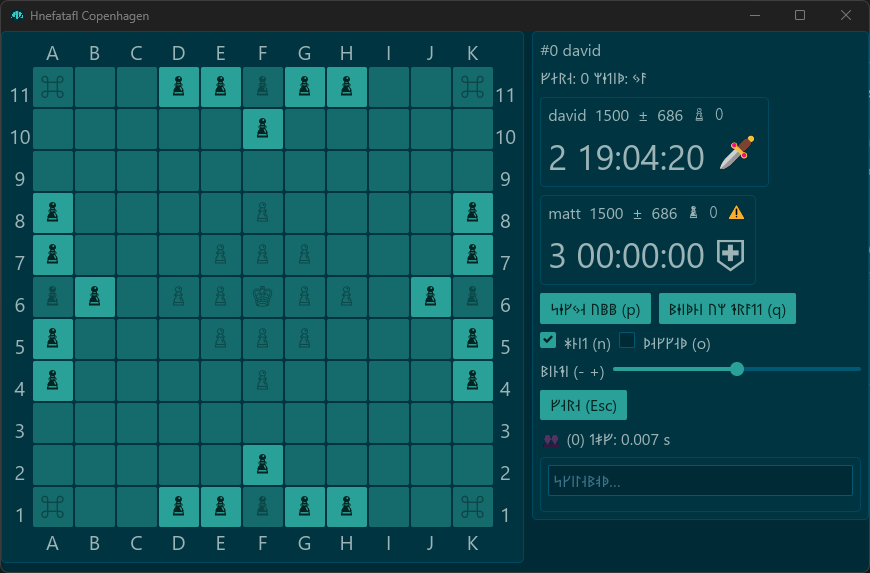Click the K11 corner restricted square
This screenshot has height=573, width=870.
(473, 87)
